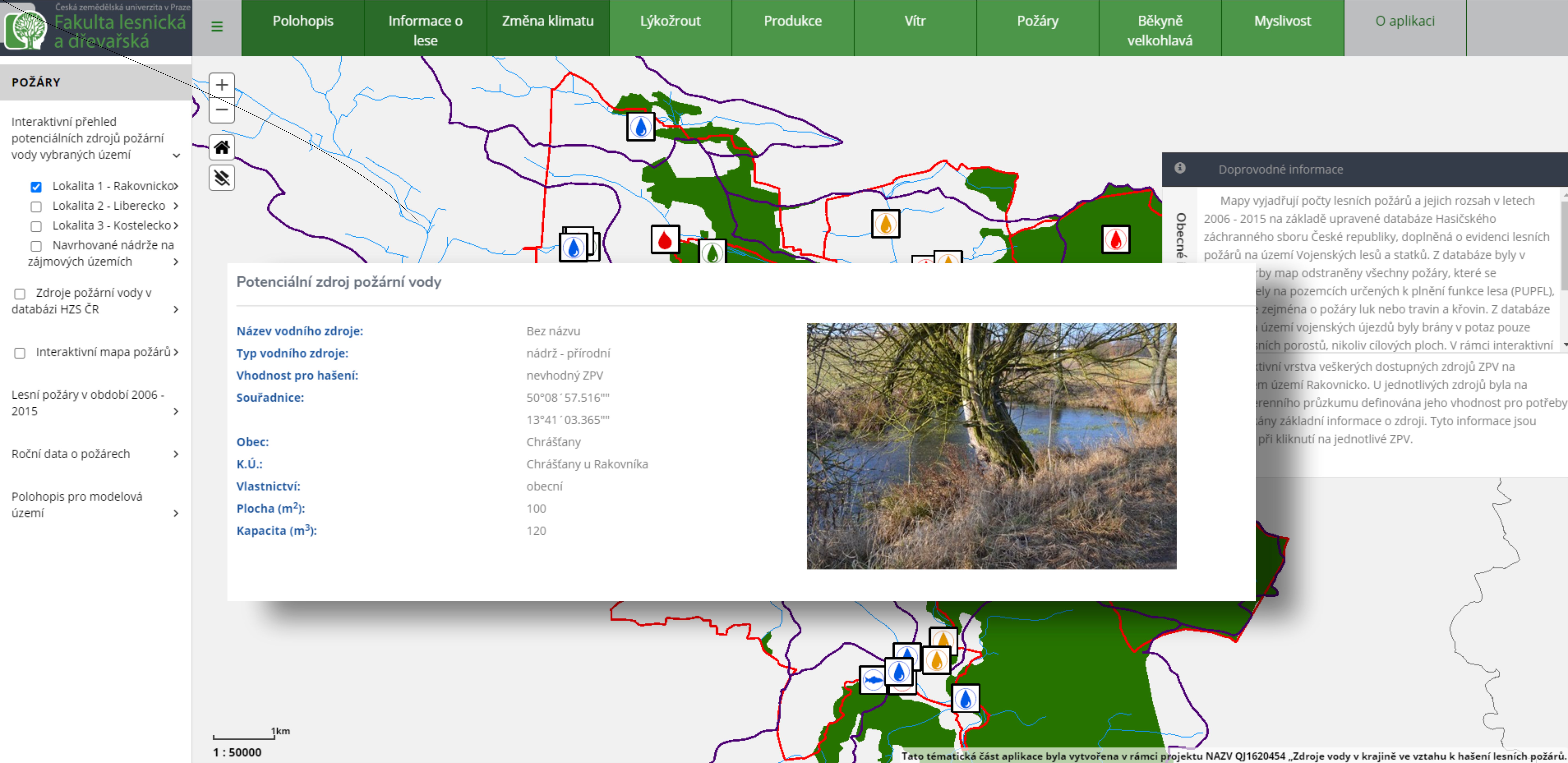Click the 'Bez názvu' name value

553,331
